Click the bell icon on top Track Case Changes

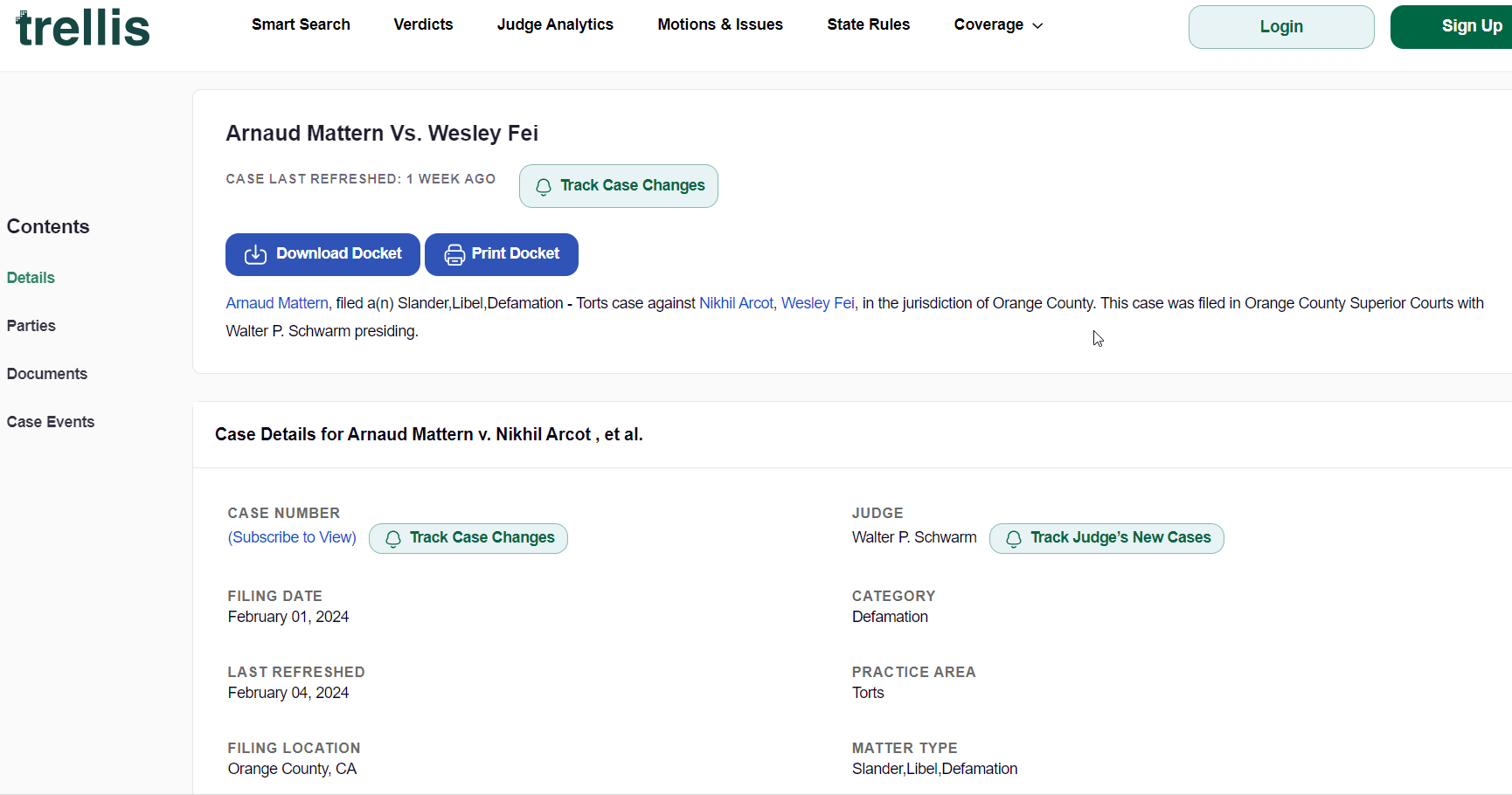click(543, 186)
